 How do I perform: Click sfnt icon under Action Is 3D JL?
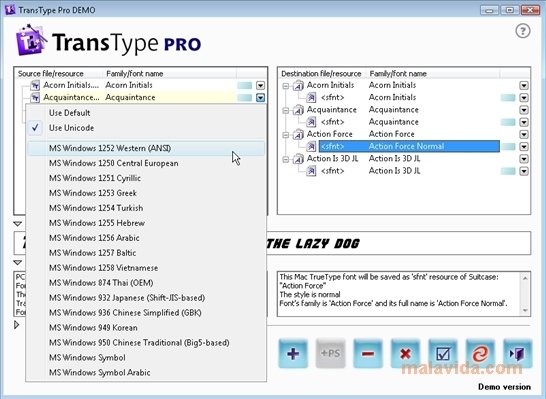311,171
